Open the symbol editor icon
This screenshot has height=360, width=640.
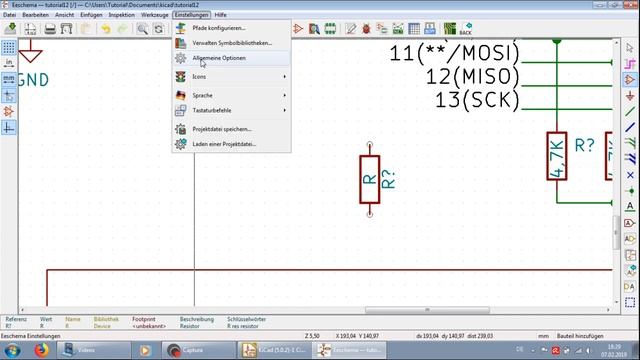coord(298,29)
